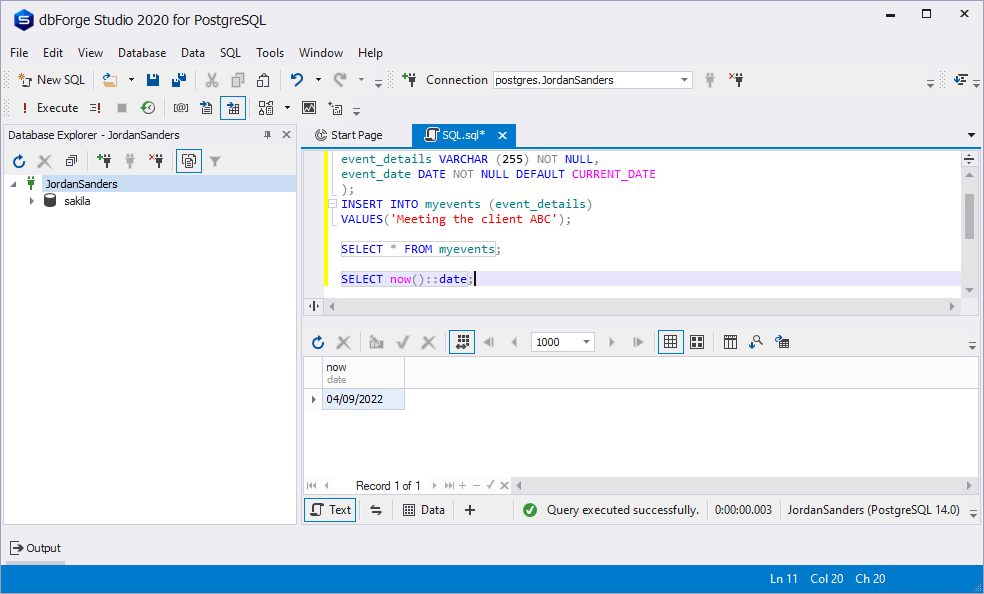Click the Output panel label
This screenshot has height=594, width=984.
click(42, 548)
